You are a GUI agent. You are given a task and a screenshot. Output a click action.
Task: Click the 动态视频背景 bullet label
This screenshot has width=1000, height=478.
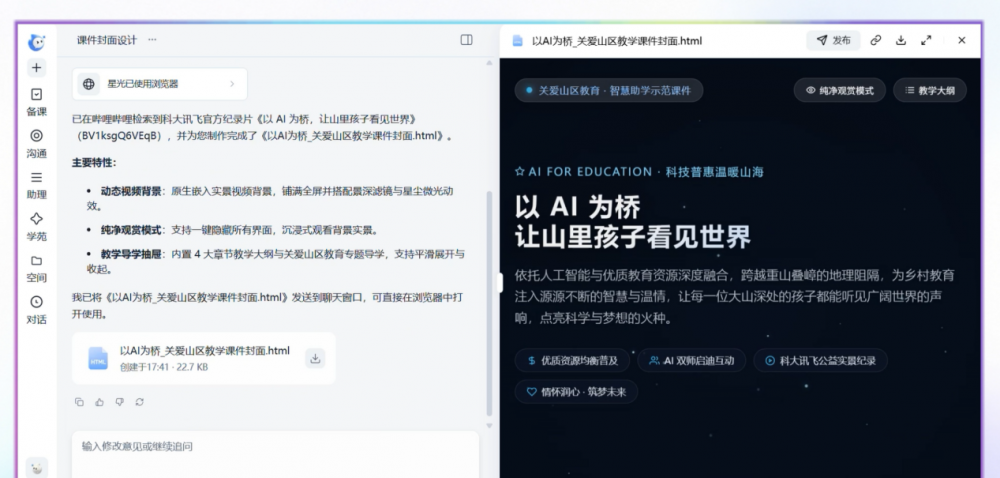pyautogui.click(x=131, y=191)
